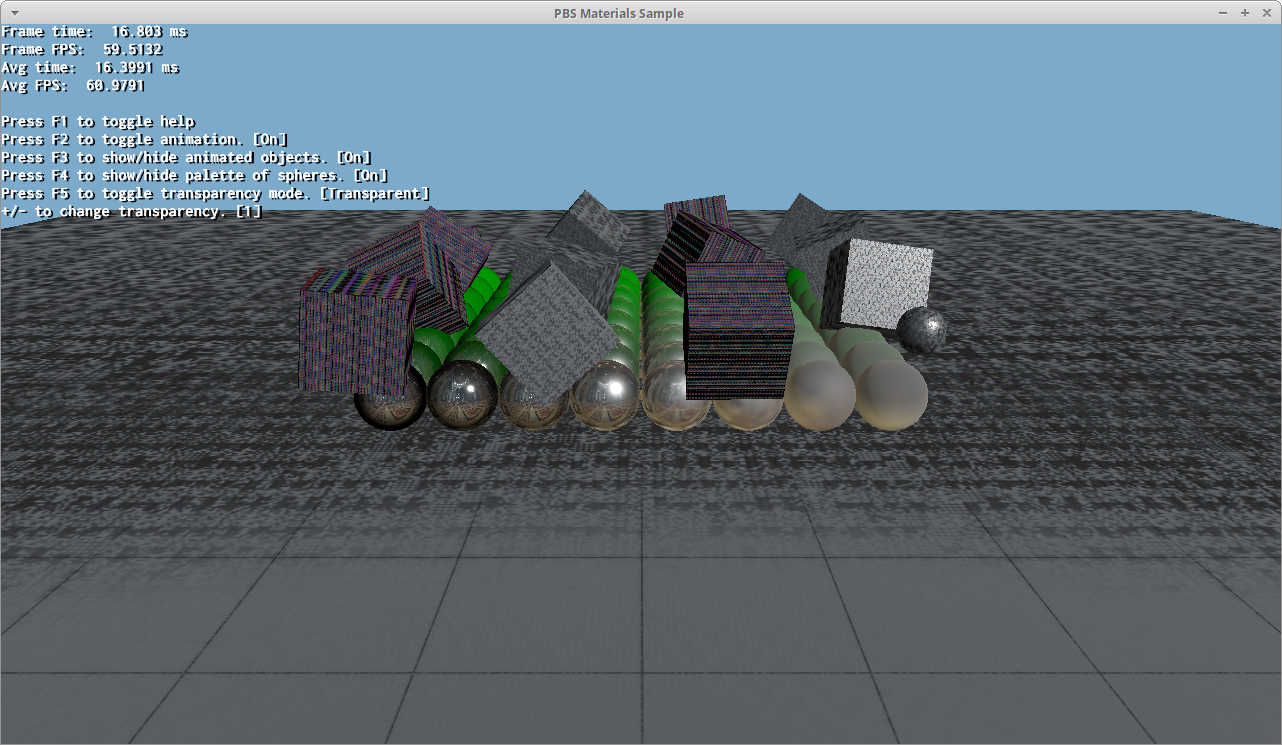The image size is (1282, 745).
Task: Select the leftmost glitchy striped cube
Action: tap(357, 330)
